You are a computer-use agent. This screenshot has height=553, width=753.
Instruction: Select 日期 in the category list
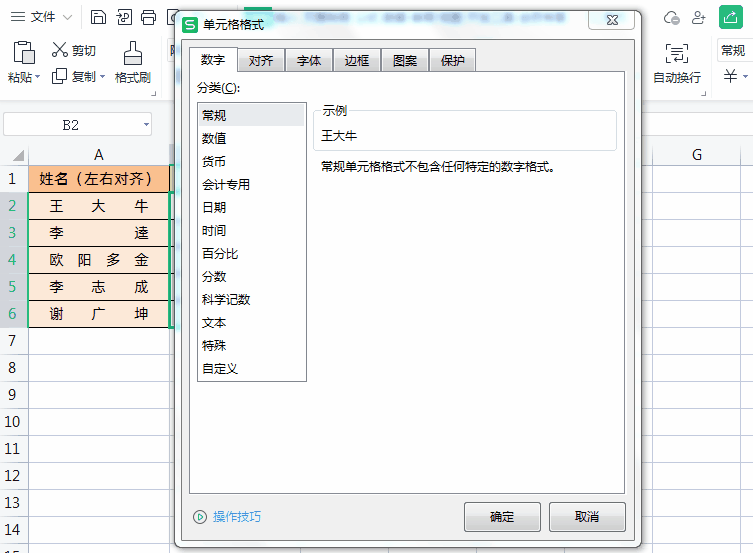(x=251, y=207)
